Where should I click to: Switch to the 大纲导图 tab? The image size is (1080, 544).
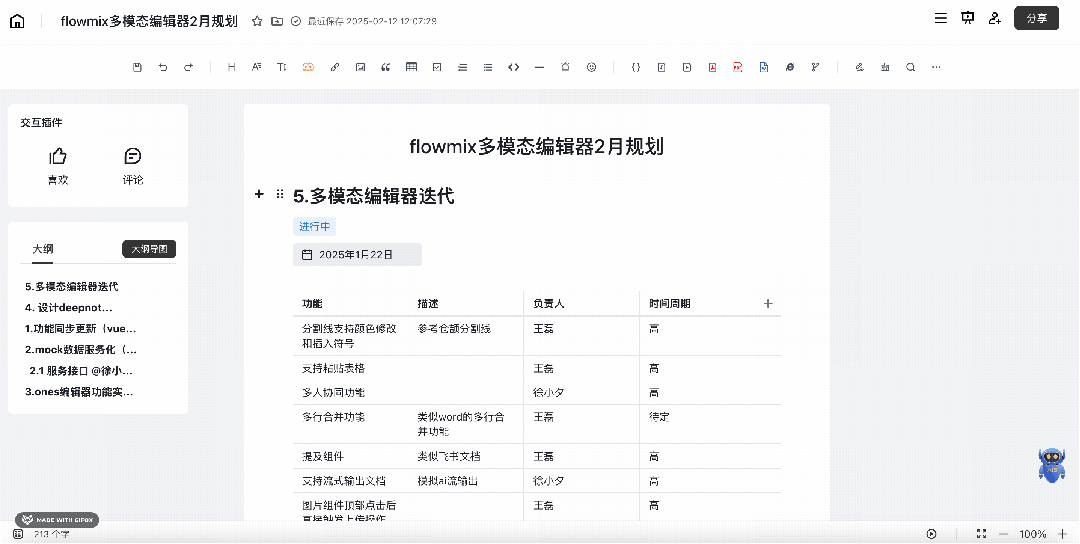[149, 249]
